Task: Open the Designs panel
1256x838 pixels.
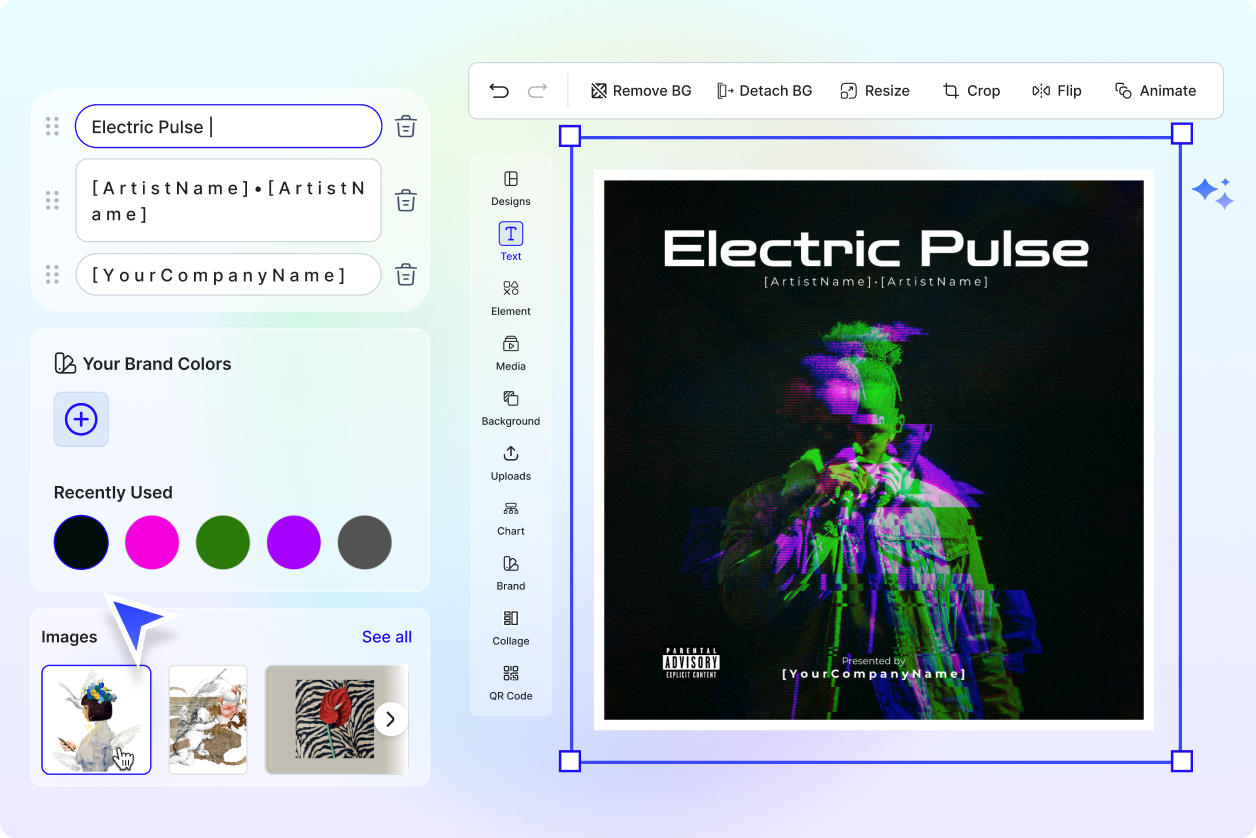Action: click(x=511, y=188)
